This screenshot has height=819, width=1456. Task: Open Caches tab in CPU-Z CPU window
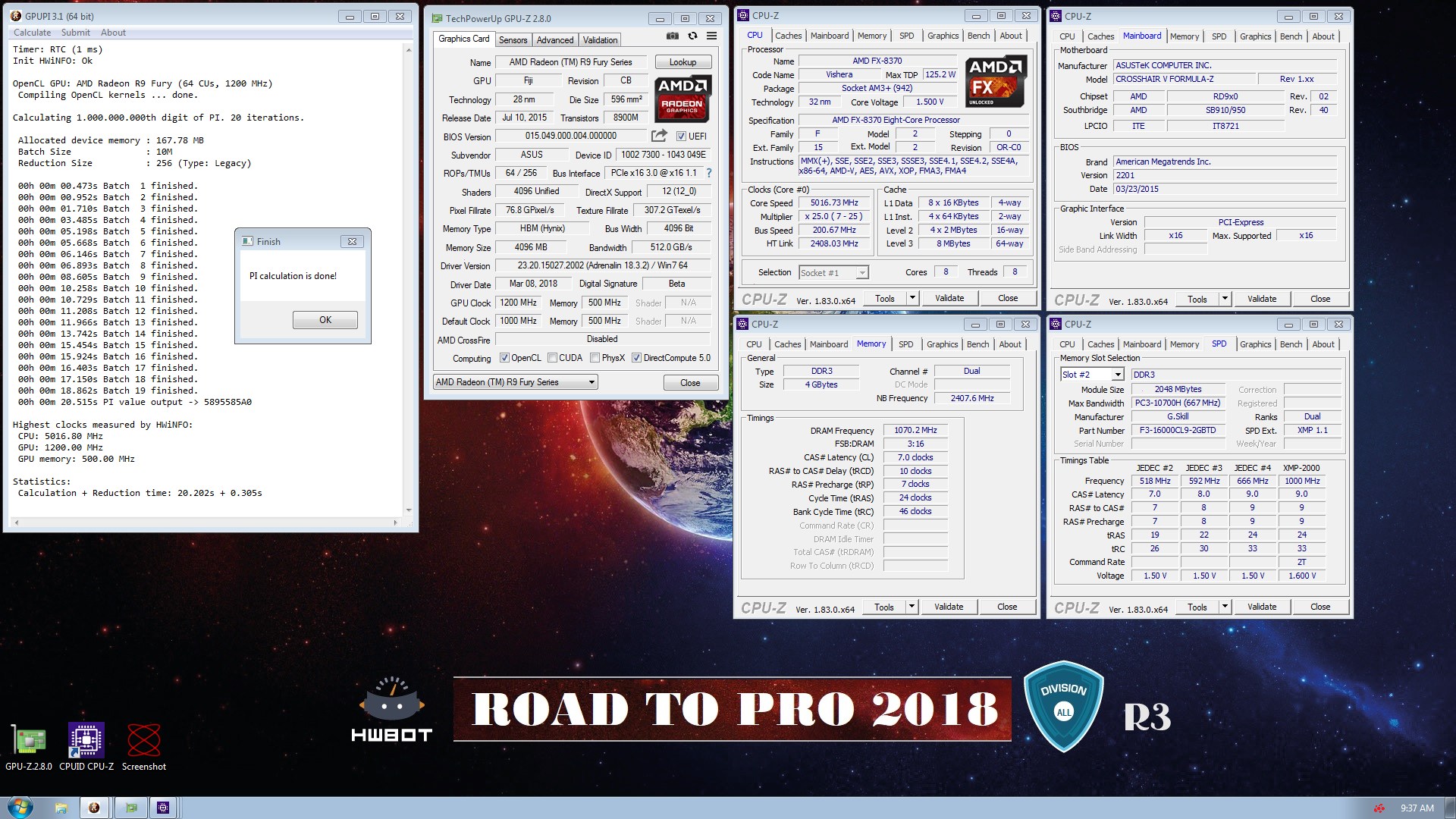[788, 36]
